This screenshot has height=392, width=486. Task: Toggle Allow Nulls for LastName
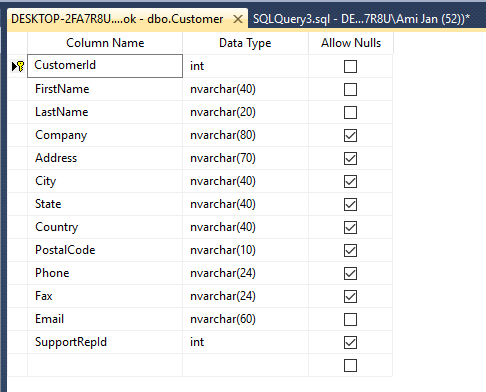click(350, 112)
